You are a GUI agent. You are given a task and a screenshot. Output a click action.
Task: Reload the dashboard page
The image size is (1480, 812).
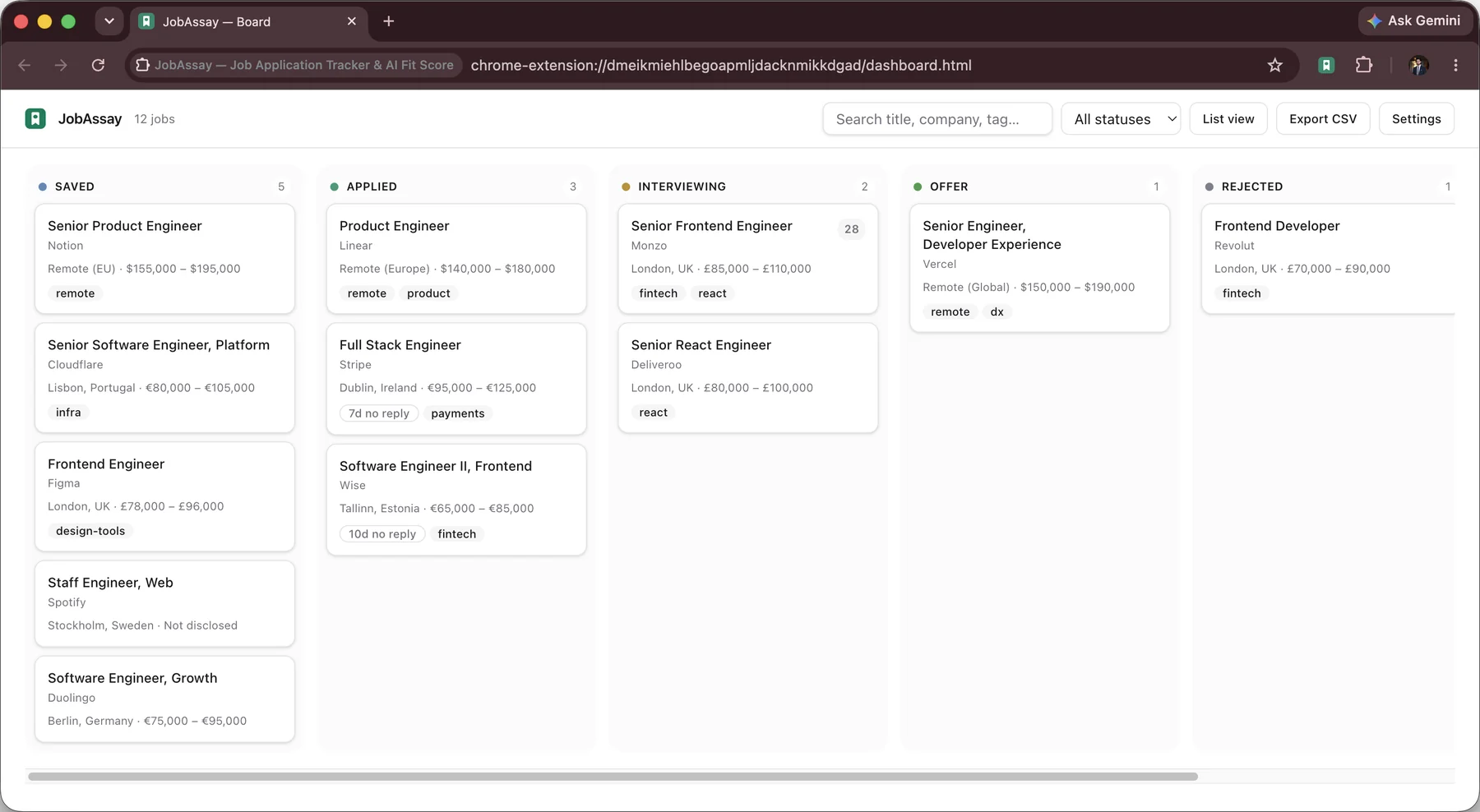tap(98, 65)
